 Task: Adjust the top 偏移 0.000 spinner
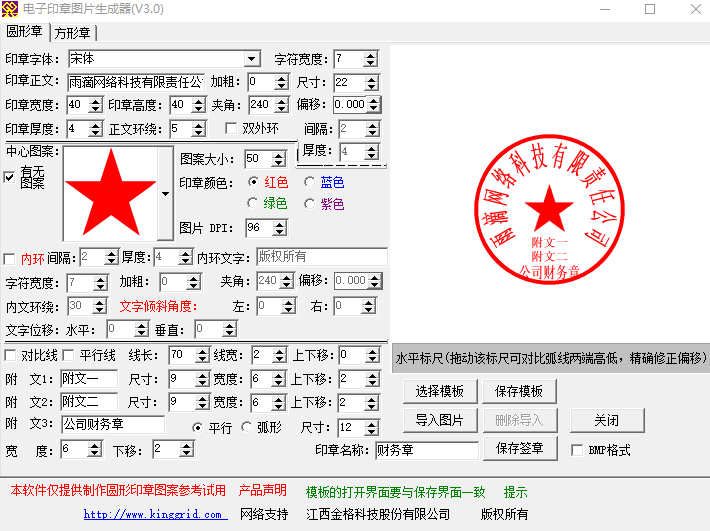click(374, 105)
